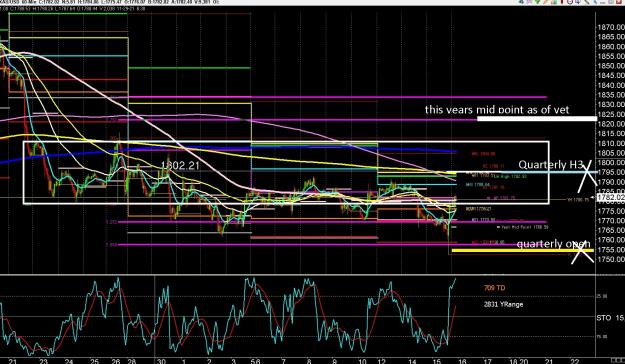Click the 1800.00 price axis label
Viewport: 625px width, 364px height.
coord(611,163)
